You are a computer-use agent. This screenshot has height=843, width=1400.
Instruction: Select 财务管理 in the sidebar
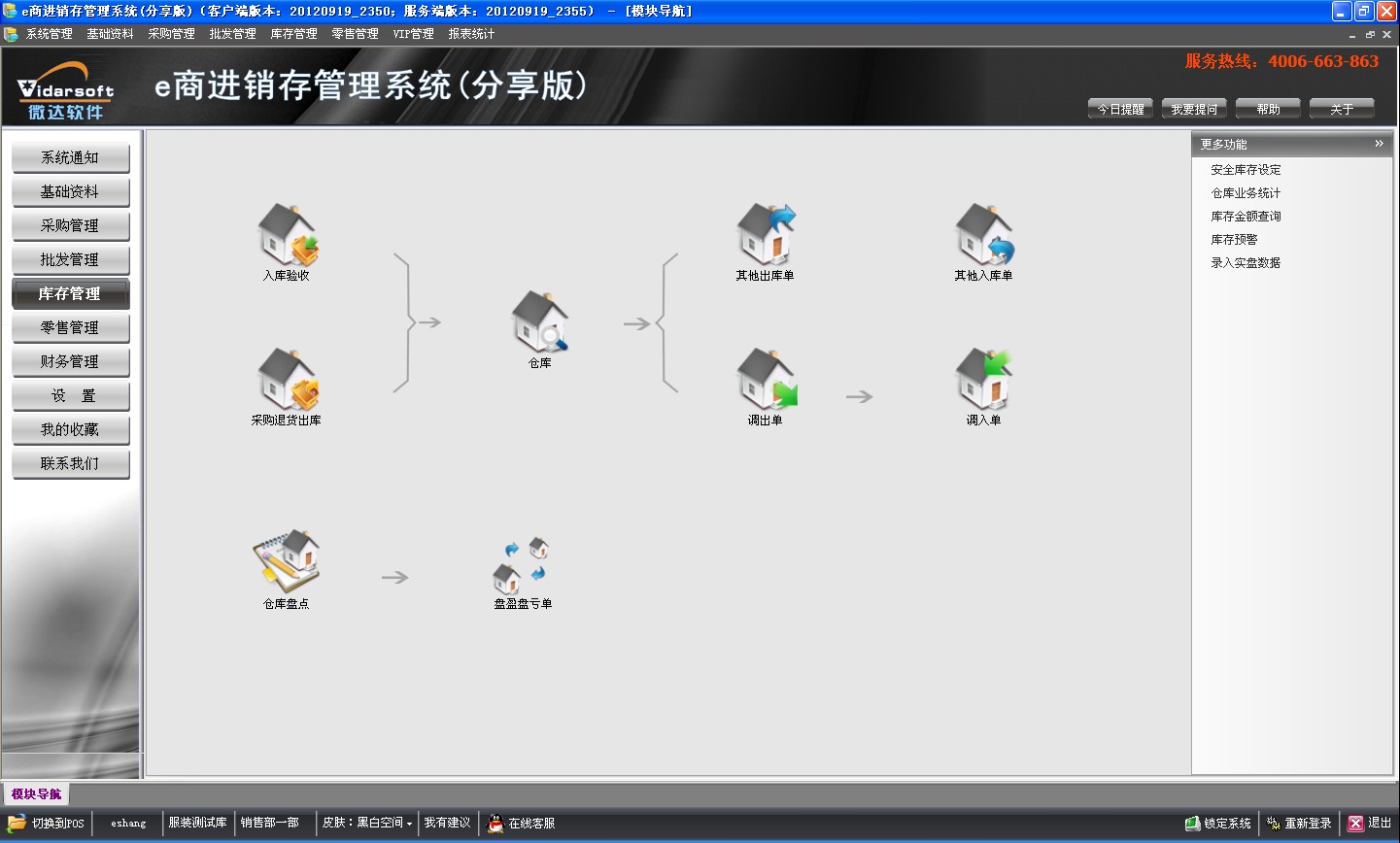pos(70,362)
